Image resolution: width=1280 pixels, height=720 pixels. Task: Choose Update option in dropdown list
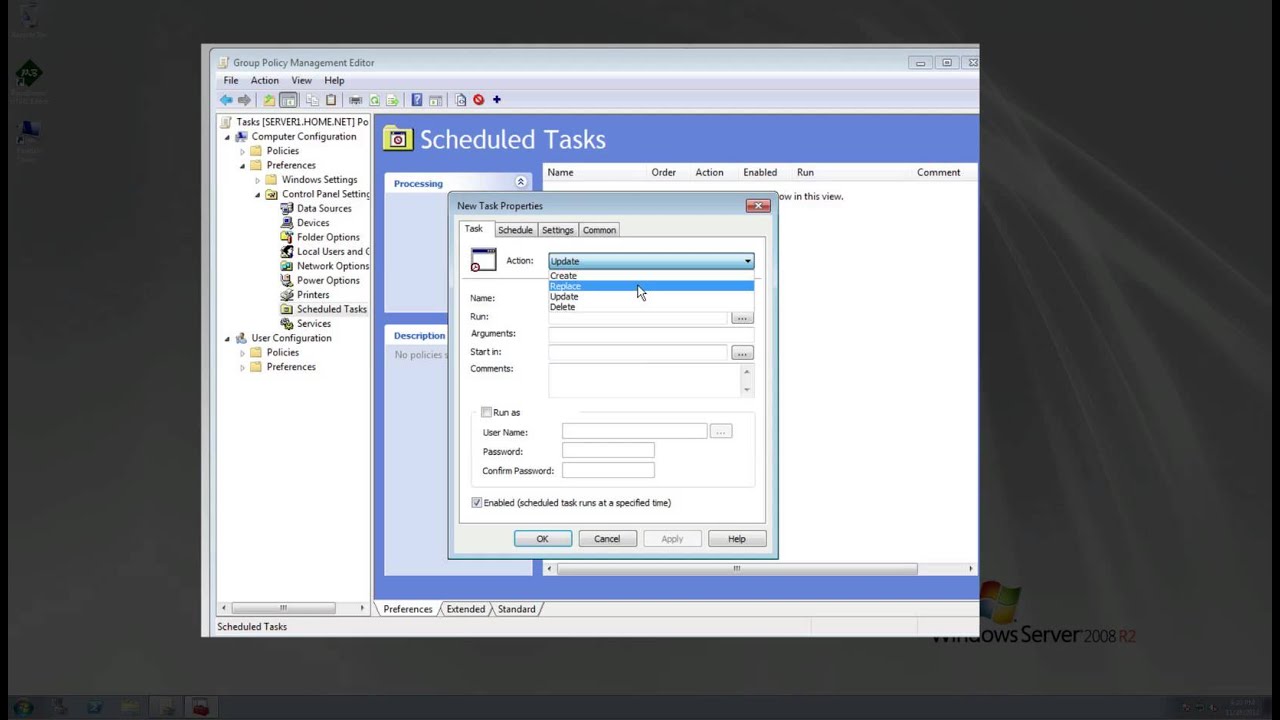click(x=651, y=296)
